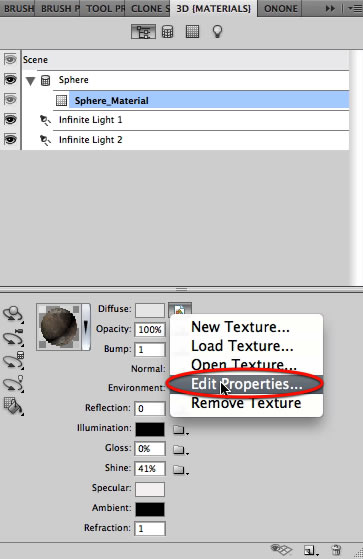Select the 3D paint bucket material tool
The image size is (363, 559).
pyautogui.click(x=13, y=406)
